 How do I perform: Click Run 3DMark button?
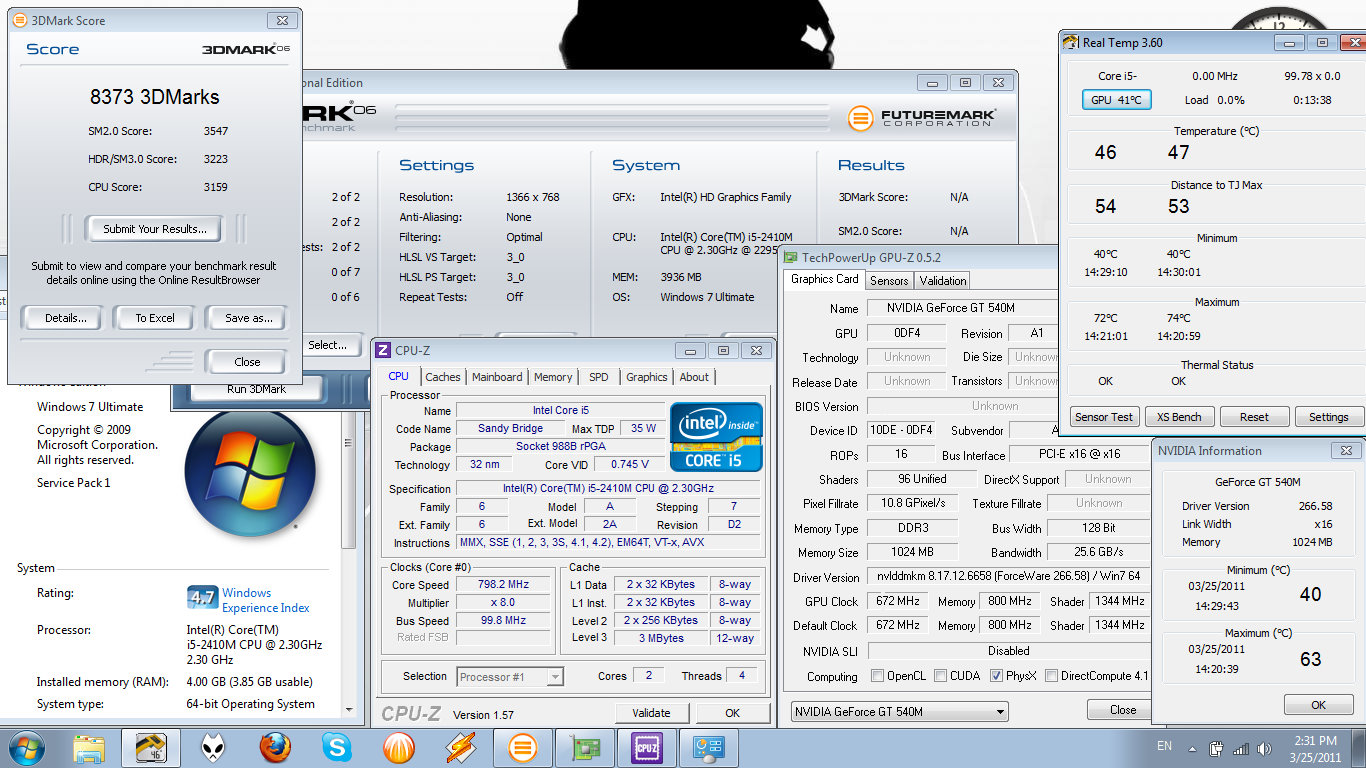(256, 389)
